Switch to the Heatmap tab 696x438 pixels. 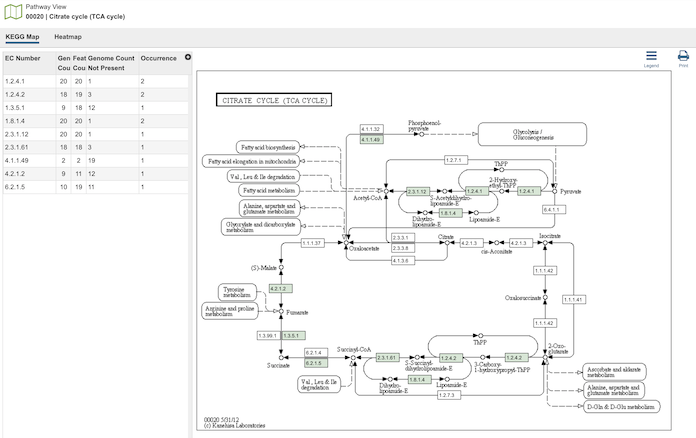point(68,37)
